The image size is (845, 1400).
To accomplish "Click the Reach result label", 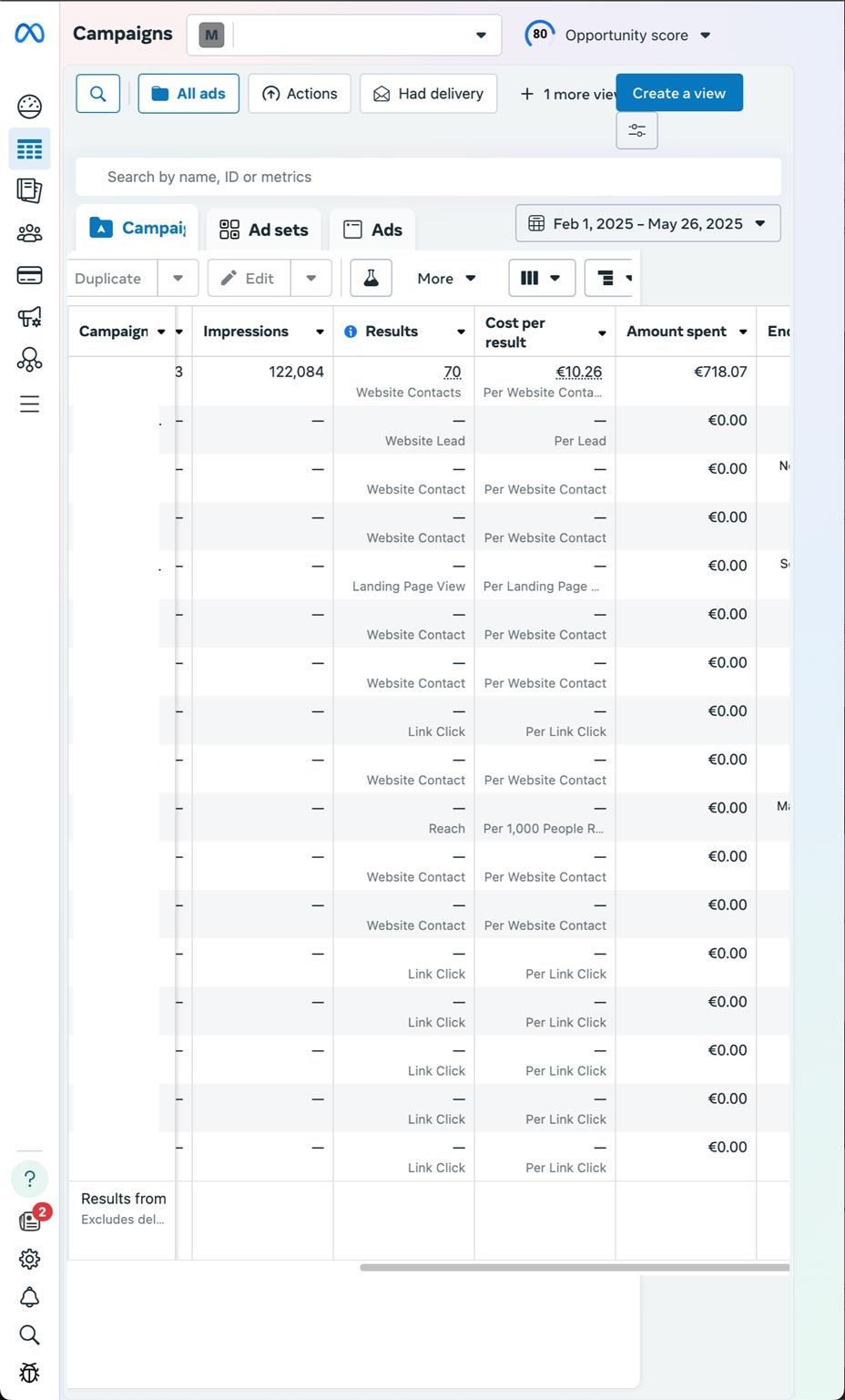I will (x=446, y=829).
